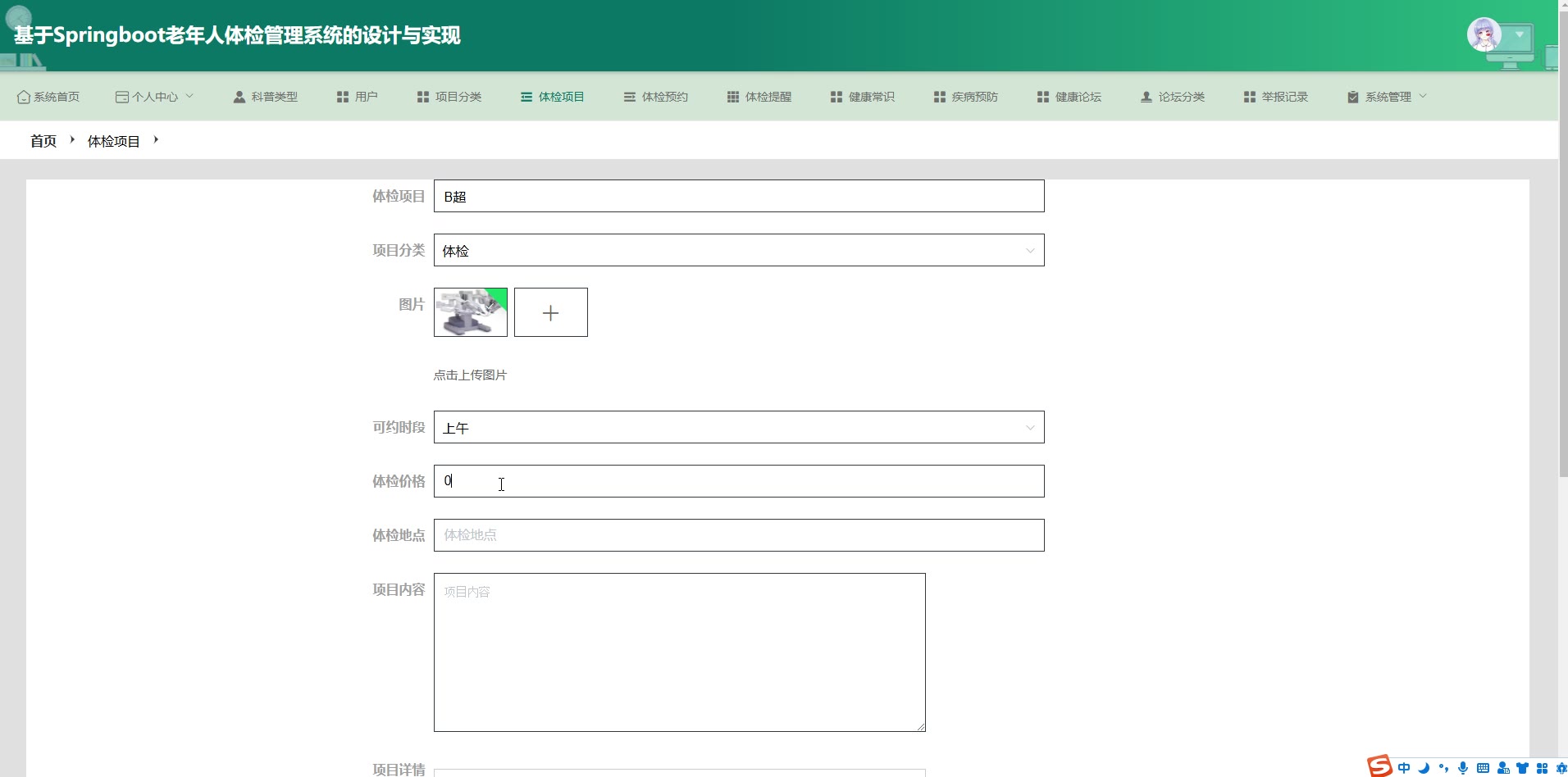The image size is (1568, 777).
Task: Open the 可约时段 dropdown showing 上午
Action: point(739,427)
